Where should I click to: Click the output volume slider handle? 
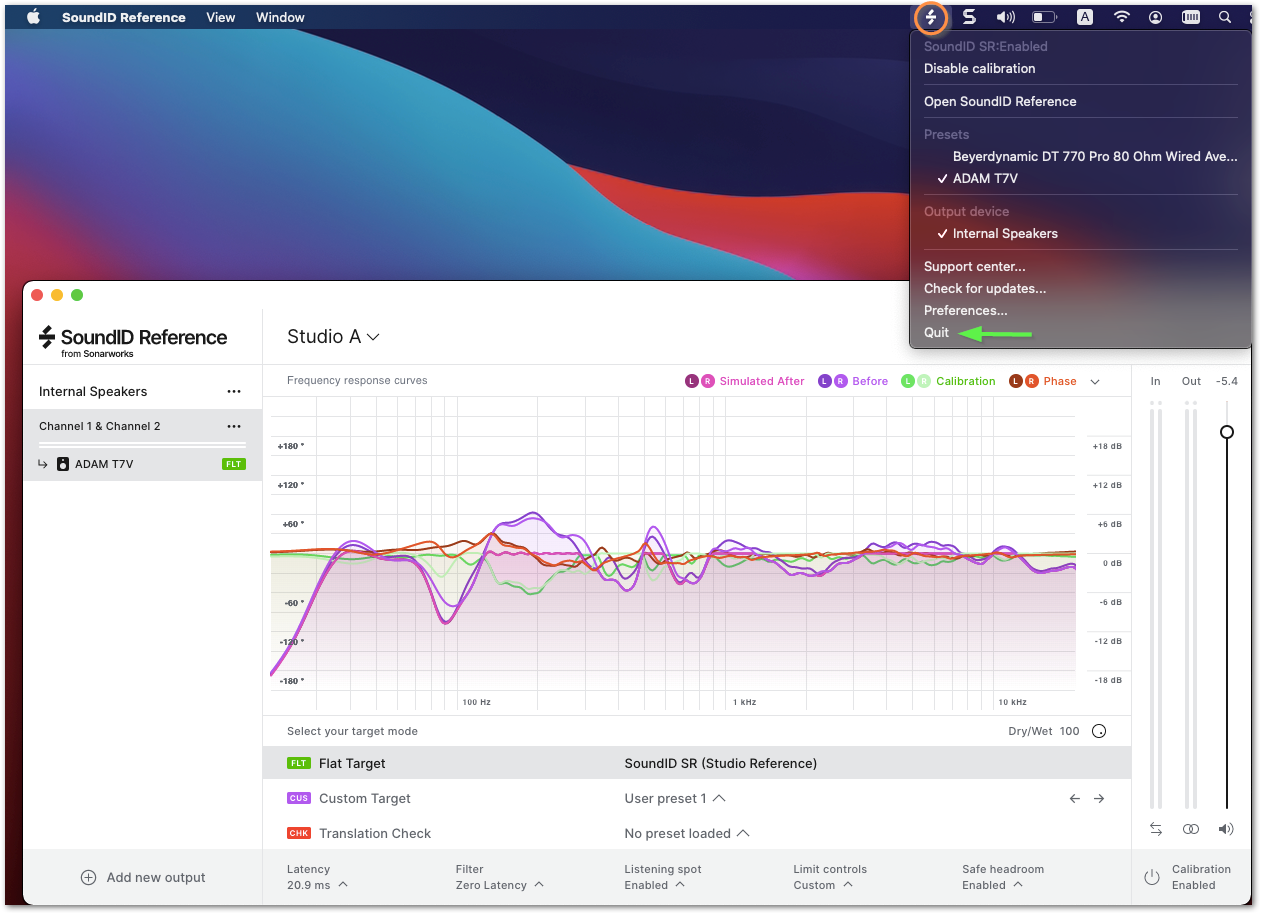[1227, 432]
